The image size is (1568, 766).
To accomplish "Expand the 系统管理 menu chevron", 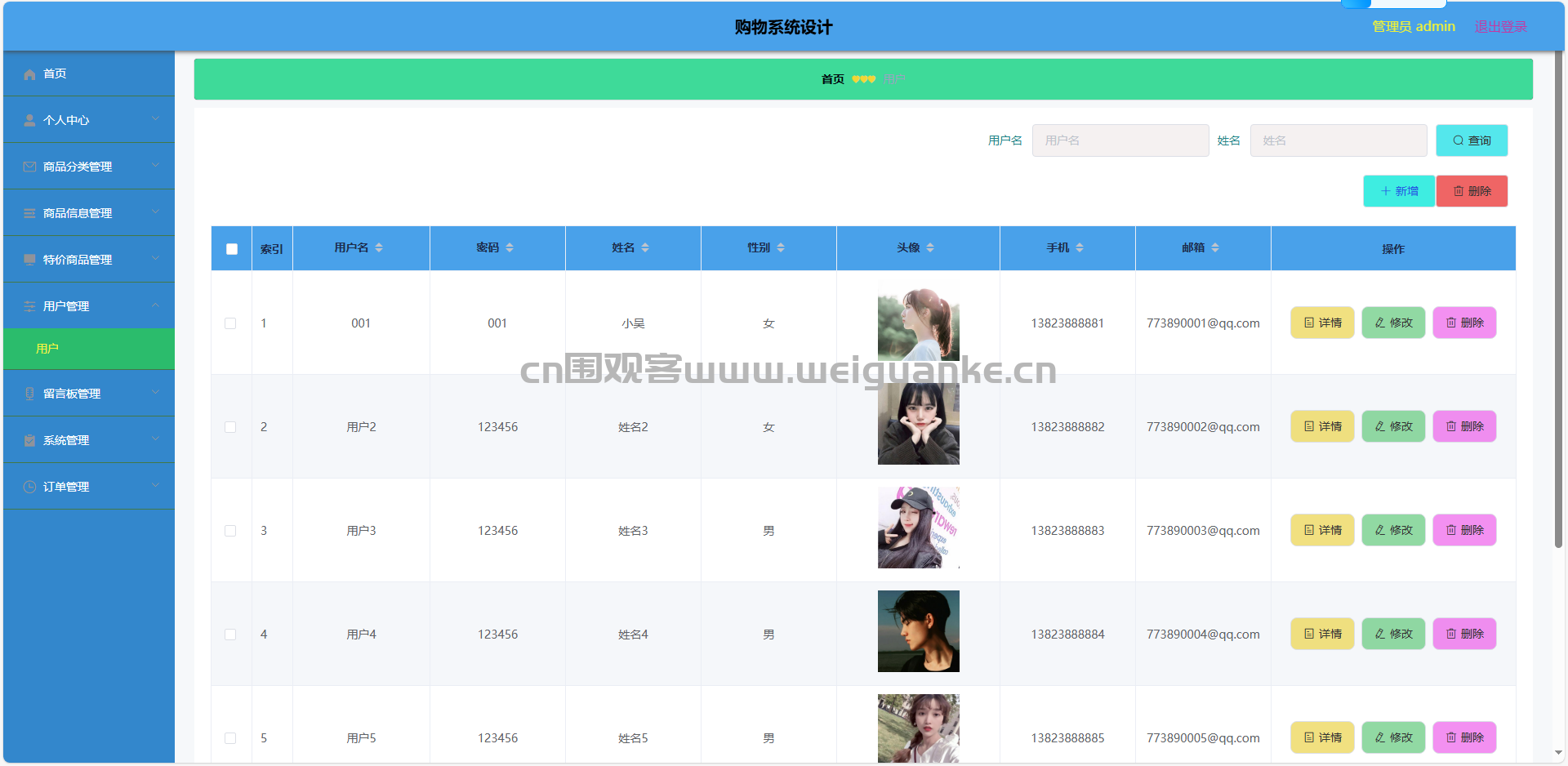I will pyautogui.click(x=155, y=439).
